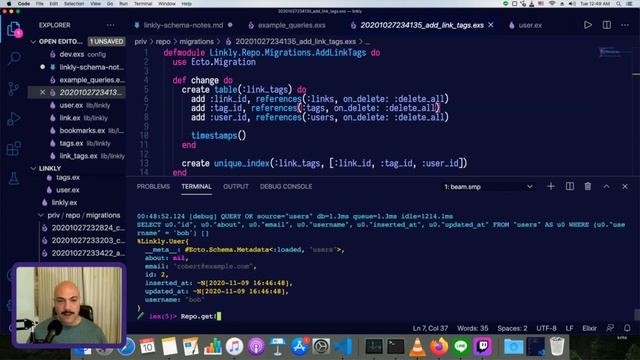Run the current file with play icon
Image resolution: width=640 pixels, height=360 pixels.
click(x=588, y=25)
